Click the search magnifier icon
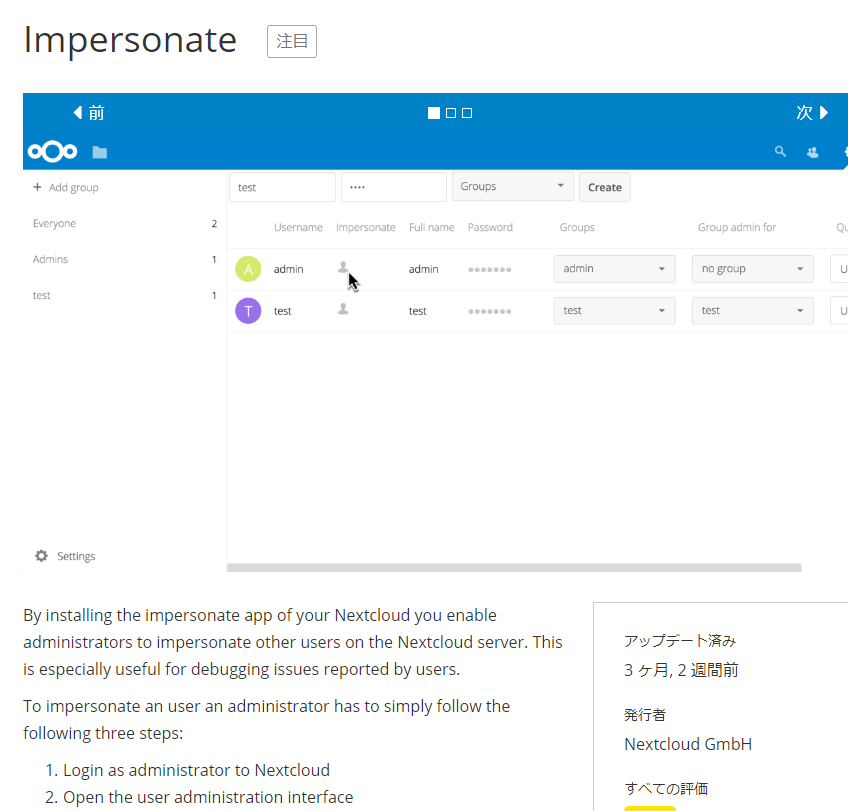Viewport: 848px width, 811px height. pyautogui.click(x=780, y=151)
